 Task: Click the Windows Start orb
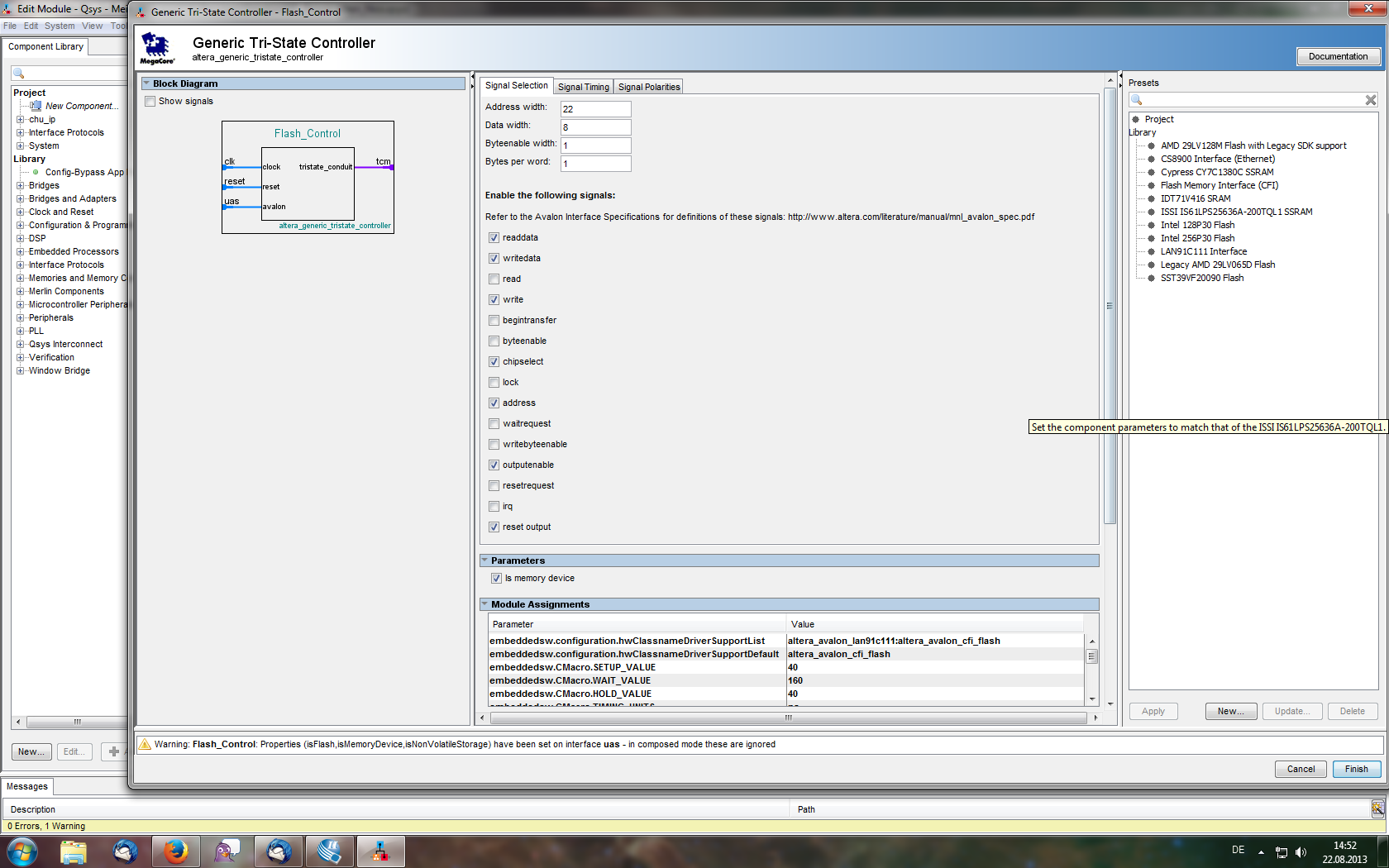point(22,851)
